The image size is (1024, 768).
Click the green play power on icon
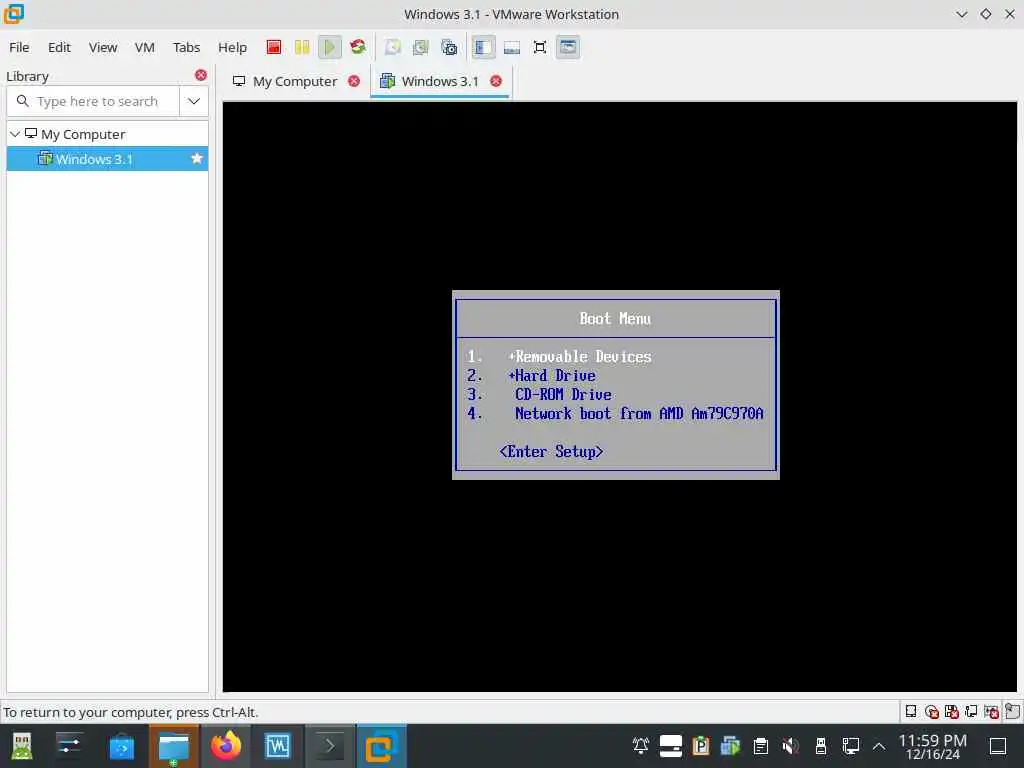[330, 47]
